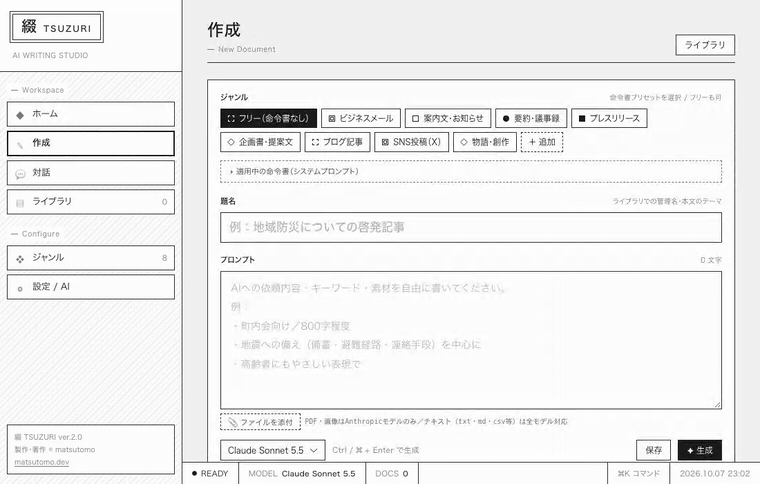The image size is (760, 484).
Task: Open the 作成 page in the sidebar
Action: (x=91, y=143)
